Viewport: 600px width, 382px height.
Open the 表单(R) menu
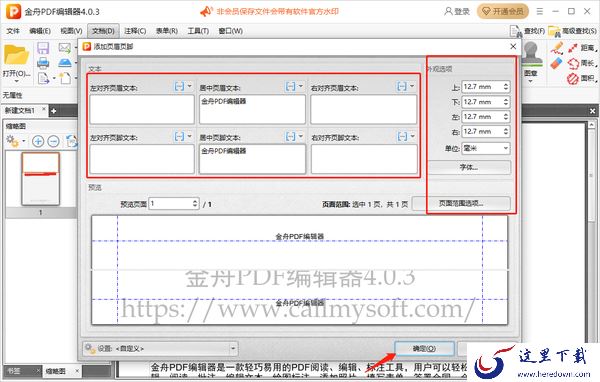coord(166,31)
